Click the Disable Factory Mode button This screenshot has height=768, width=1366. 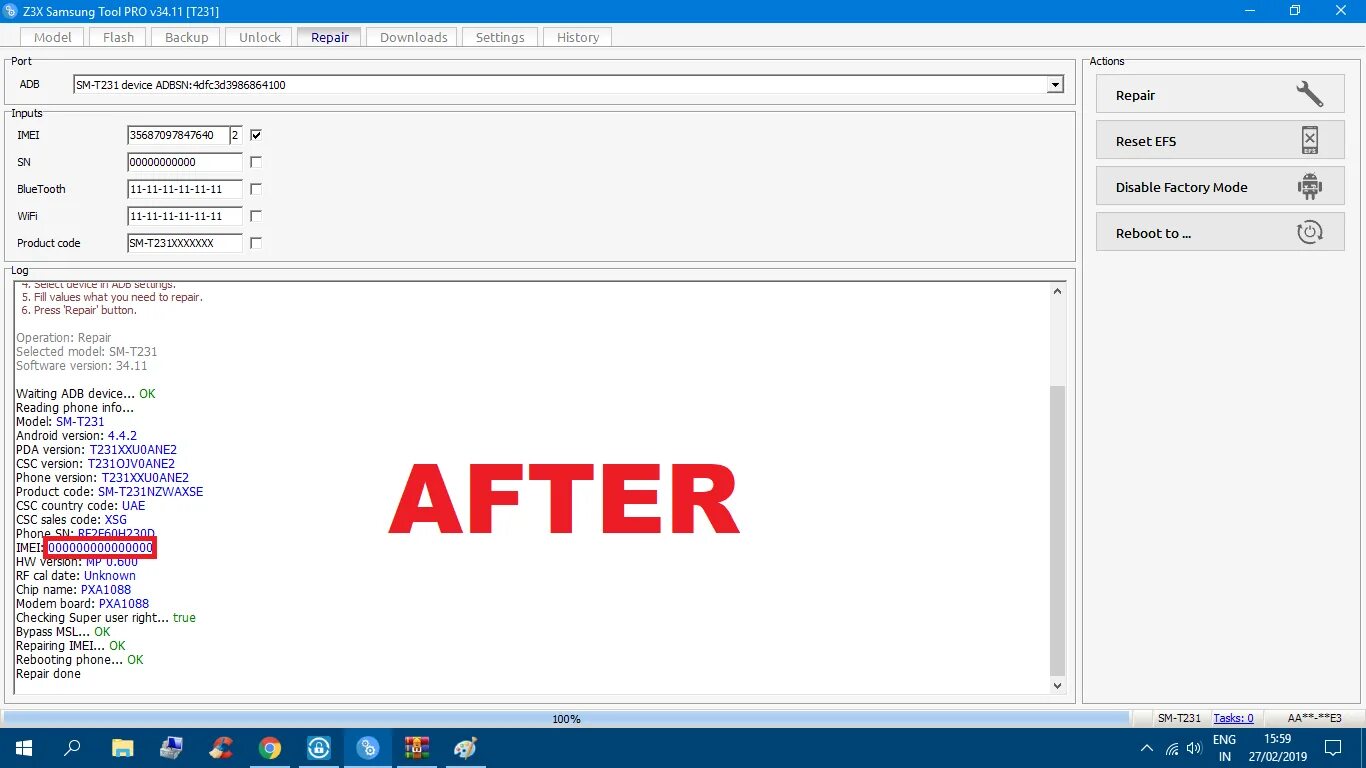click(1220, 187)
